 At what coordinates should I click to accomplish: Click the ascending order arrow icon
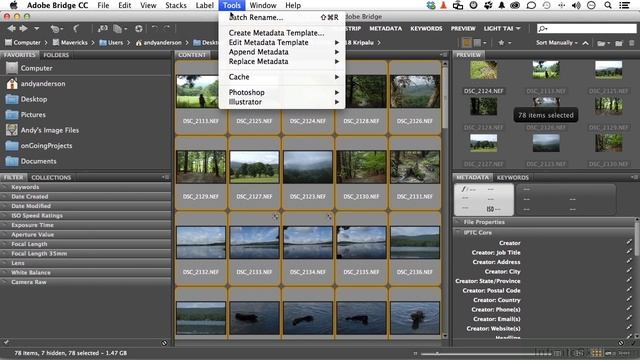[585, 43]
